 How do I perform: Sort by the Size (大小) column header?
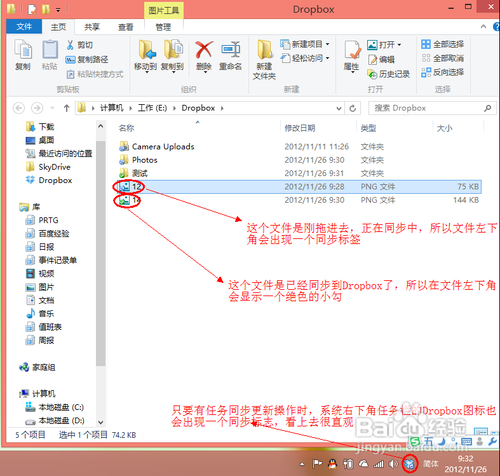coord(445,128)
